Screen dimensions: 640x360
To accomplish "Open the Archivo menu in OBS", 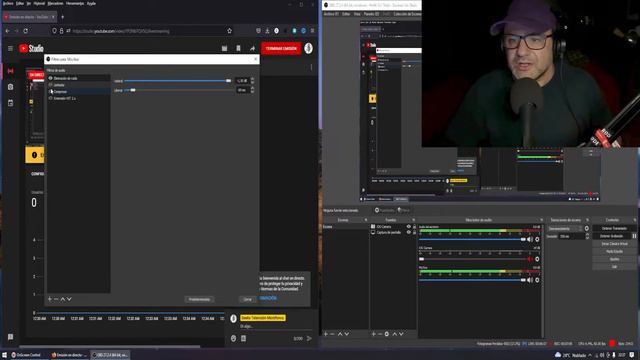I will coord(331,14).
